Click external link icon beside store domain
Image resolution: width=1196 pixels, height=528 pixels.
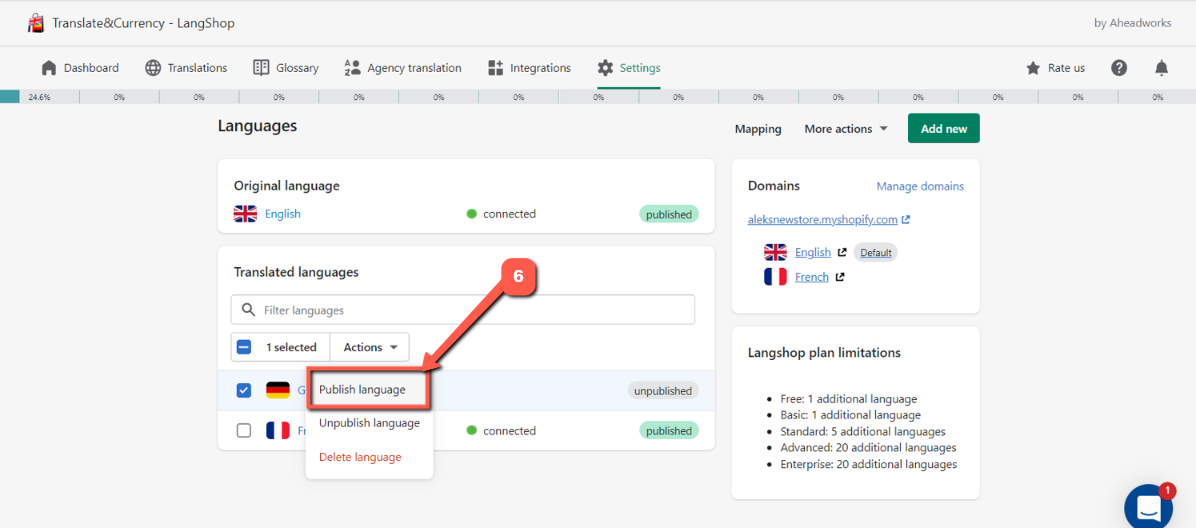[x=905, y=220]
